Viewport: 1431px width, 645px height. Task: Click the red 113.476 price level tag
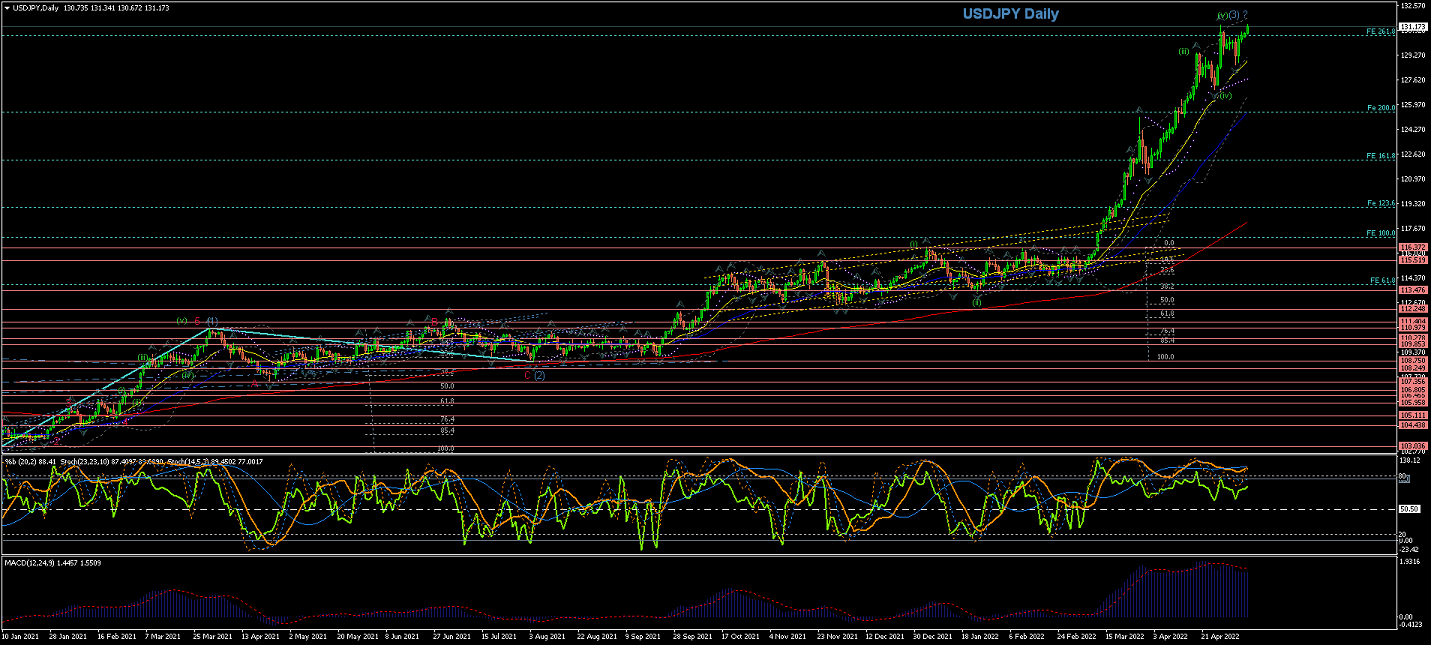coord(1413,290)
